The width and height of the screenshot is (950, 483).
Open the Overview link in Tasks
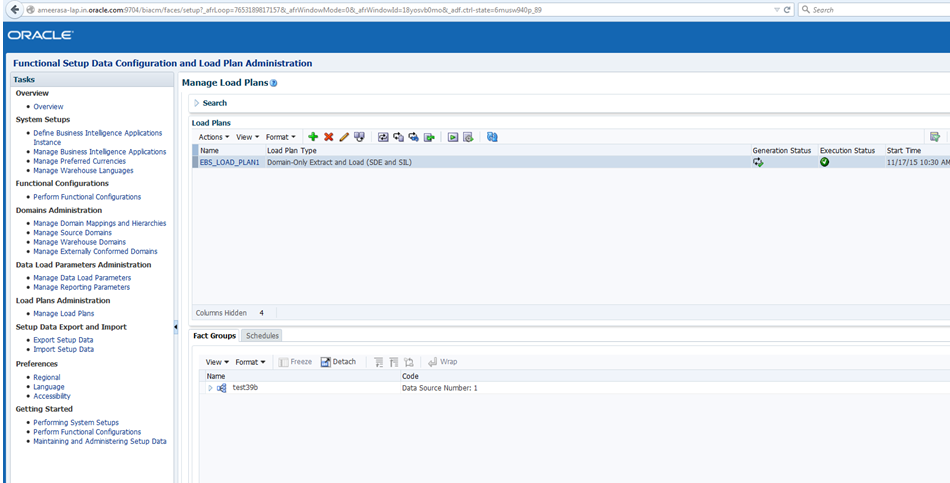pyautogui.click(x=48, y=107)
